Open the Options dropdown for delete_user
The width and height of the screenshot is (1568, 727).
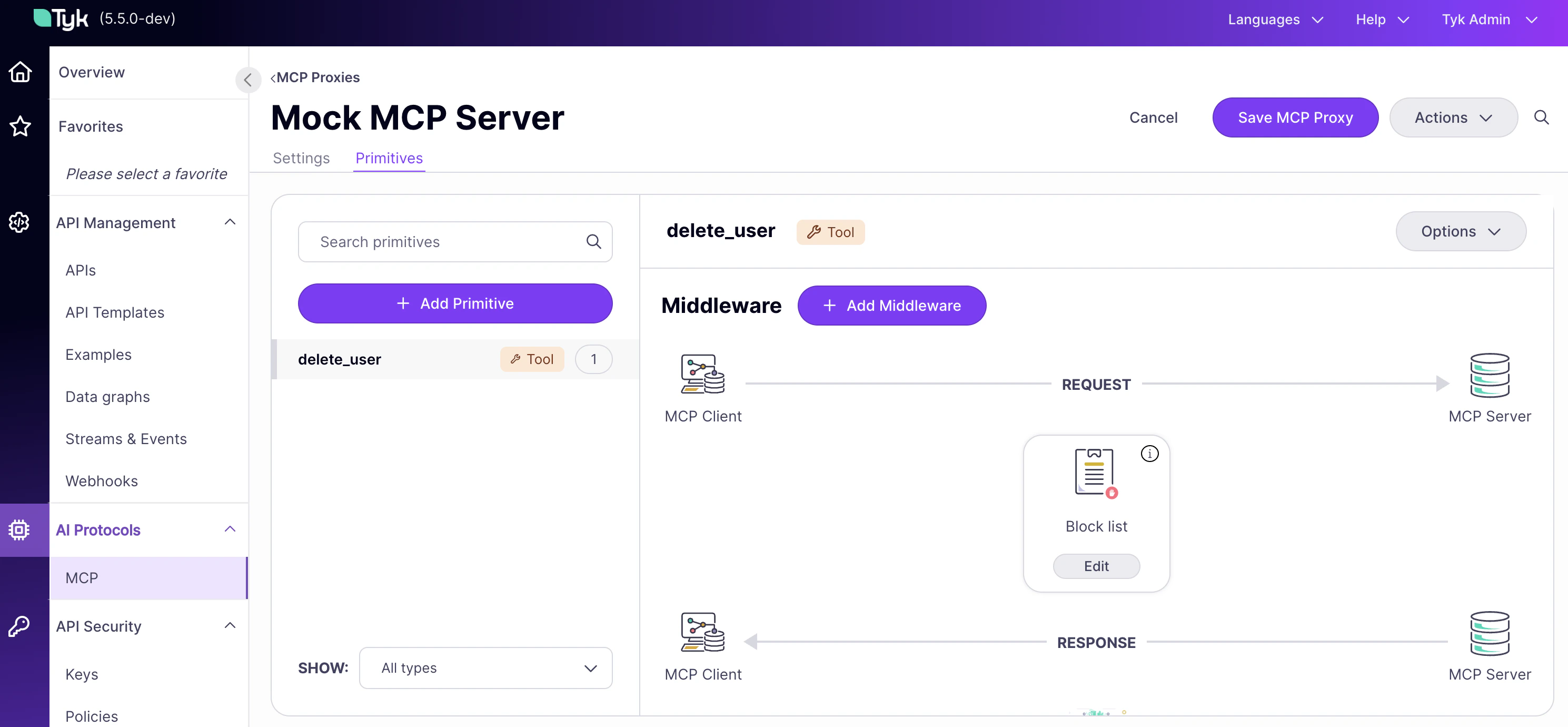tap(1460, 231)
